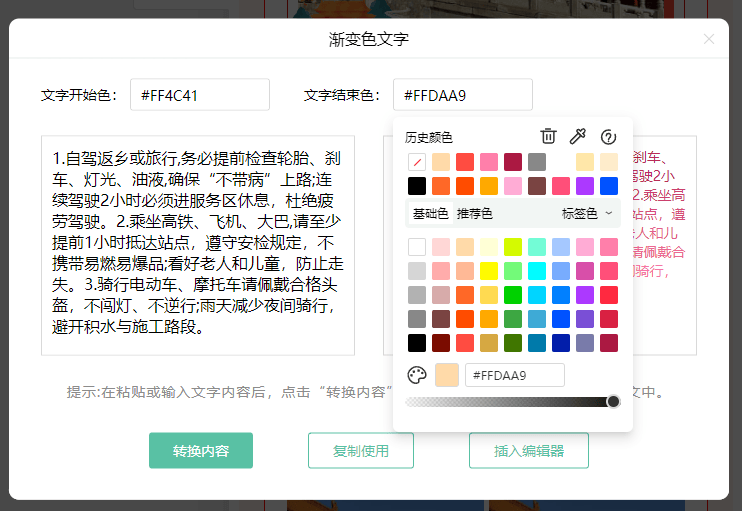Choose the pure yellow swatch in basic colors
The width and height of the screenshot is (742, 511).
pyautogui.click(x=489, y=270)
